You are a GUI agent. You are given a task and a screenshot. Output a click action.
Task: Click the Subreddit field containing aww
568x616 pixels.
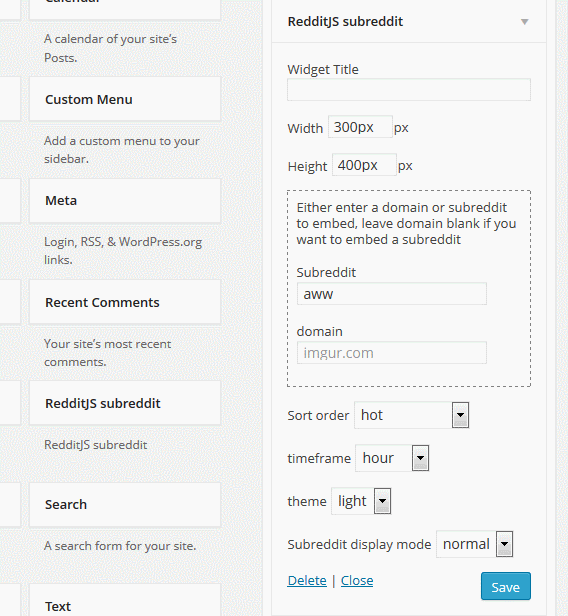point(392,294)
